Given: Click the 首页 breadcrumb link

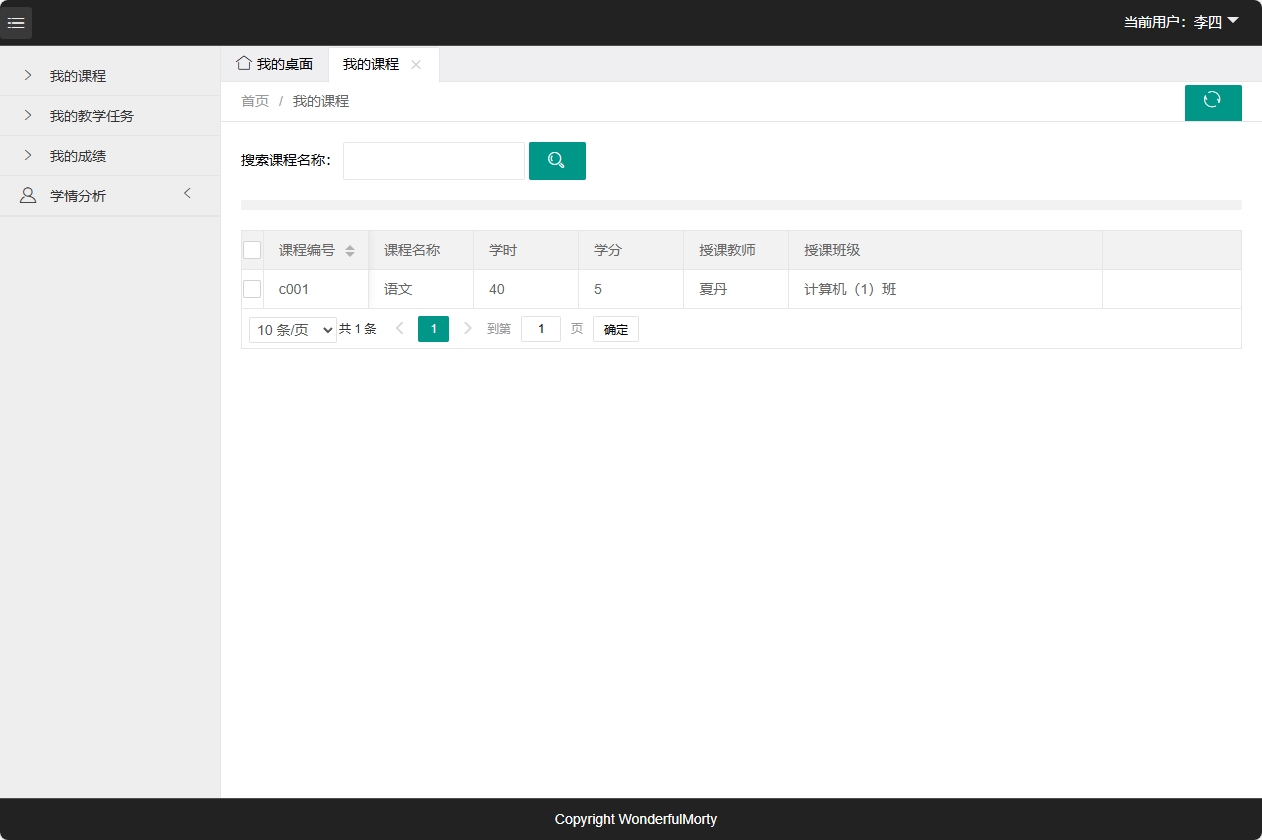Looking at the screenshot, I should (254, 100).
